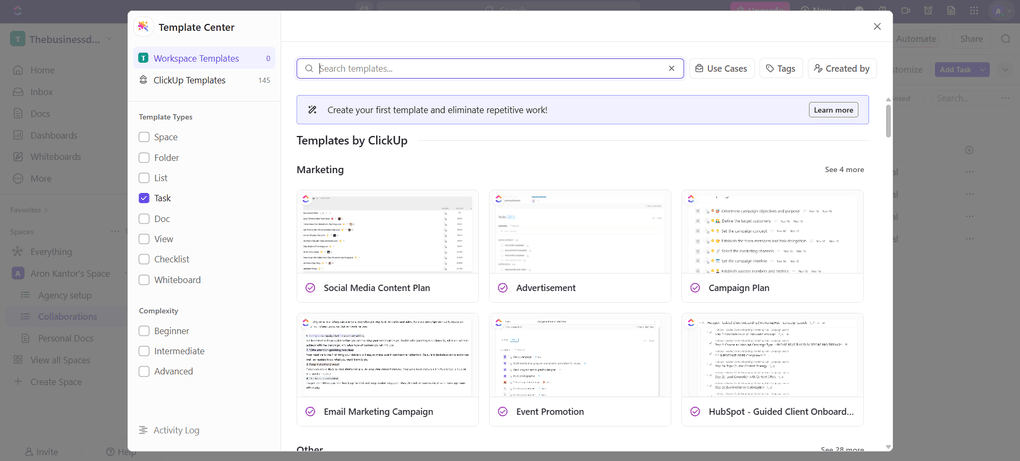Open the apps grid icon in top bar
The height and width of the screenshot is (461, 1020).
[974, 10]
